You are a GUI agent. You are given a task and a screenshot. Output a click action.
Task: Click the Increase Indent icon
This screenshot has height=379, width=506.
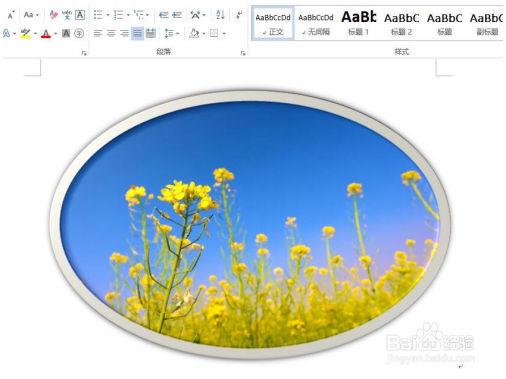pyautogui.click(x=177, y=15)
